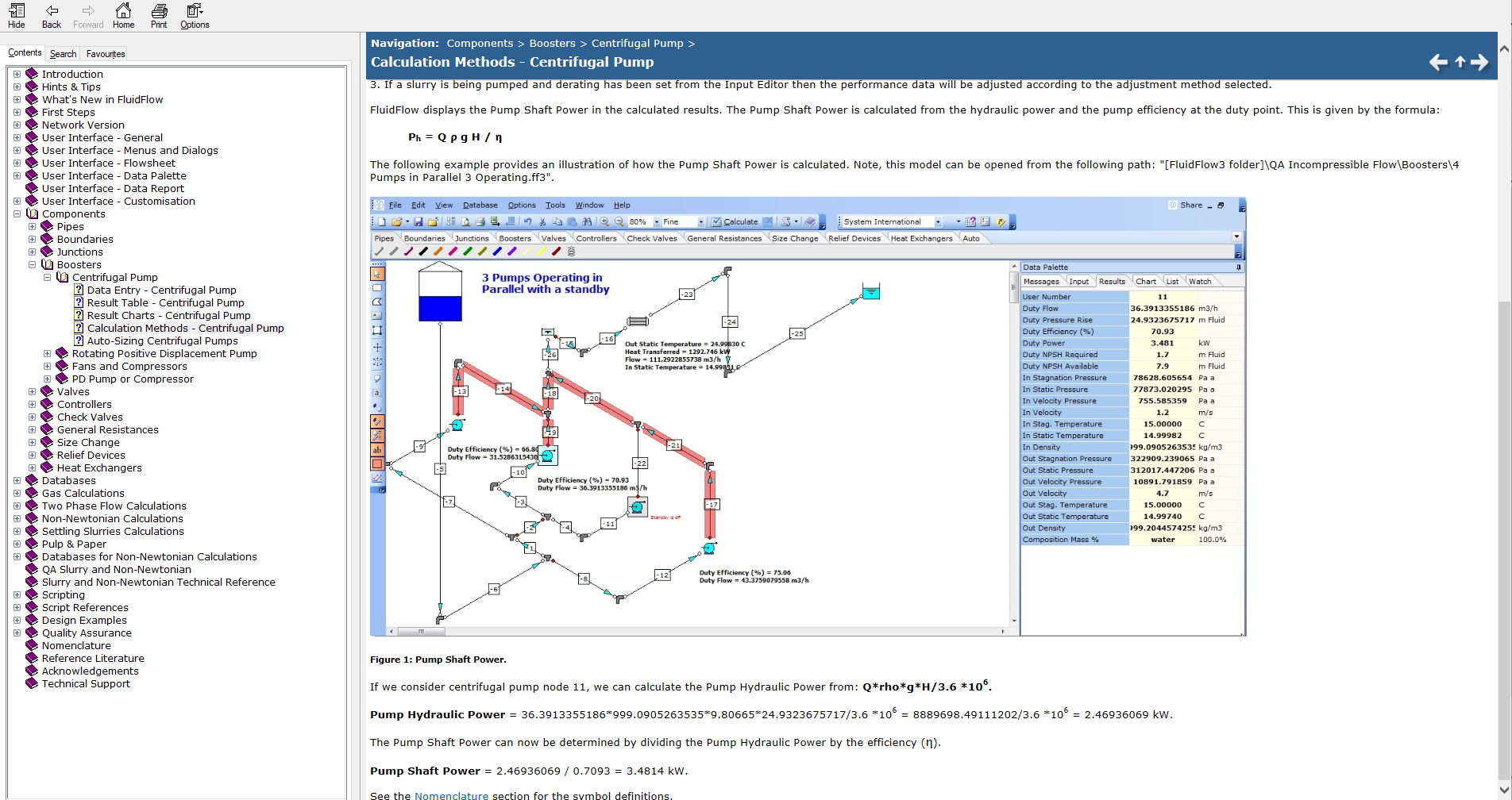The image size is (1512, 800).
Task: Click the content scrollbar up arrow
Action: 1504,48
